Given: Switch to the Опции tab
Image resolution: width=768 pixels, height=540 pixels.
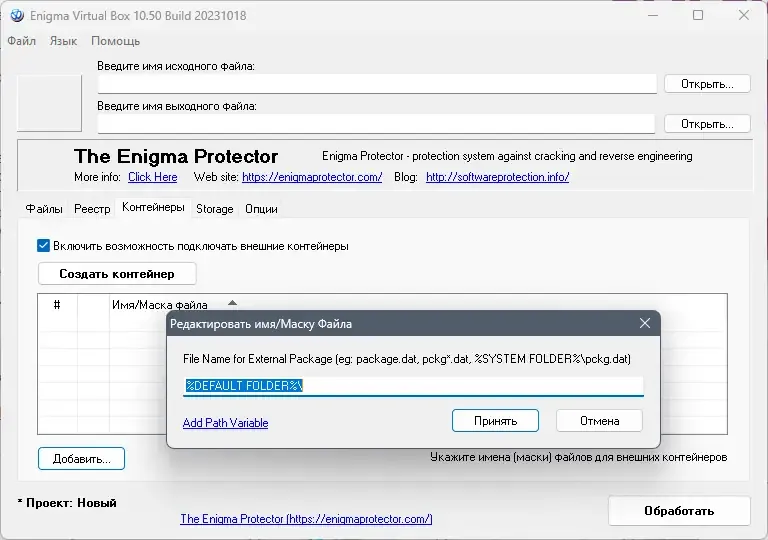Looking at the screenshot, I should pos(261,209).
